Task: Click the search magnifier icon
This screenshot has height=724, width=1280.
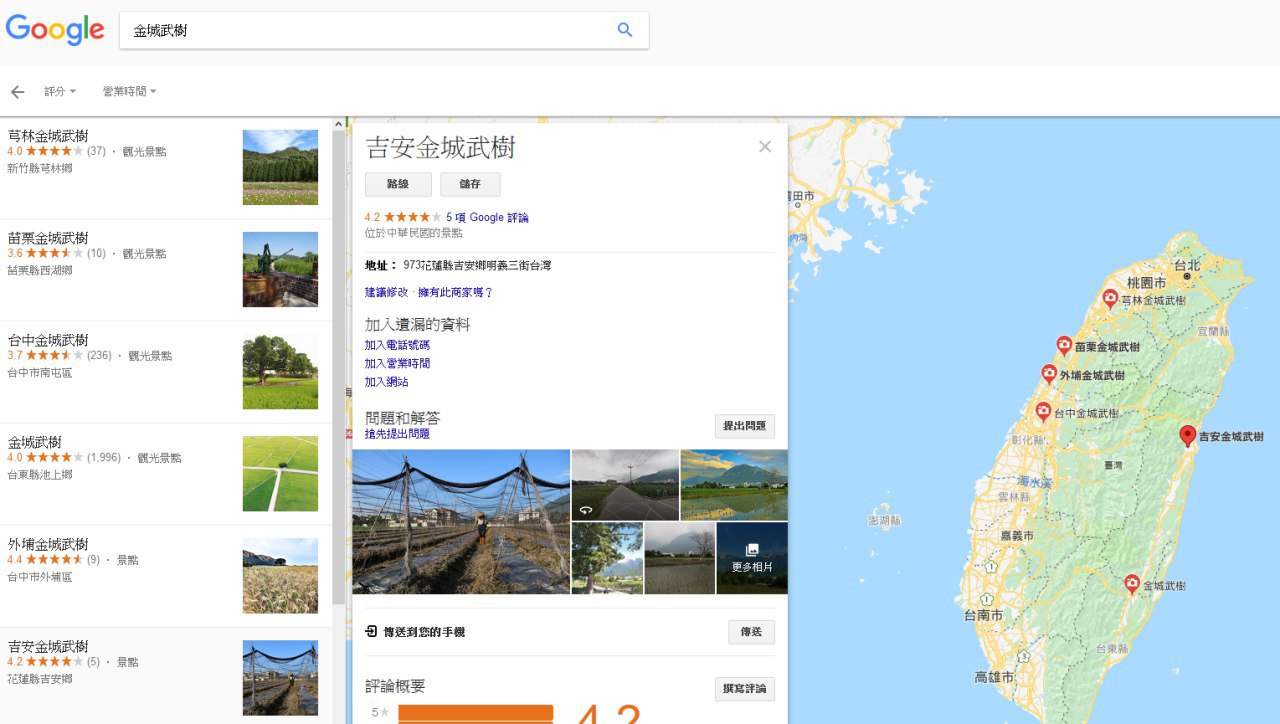Action: point(625,30)
